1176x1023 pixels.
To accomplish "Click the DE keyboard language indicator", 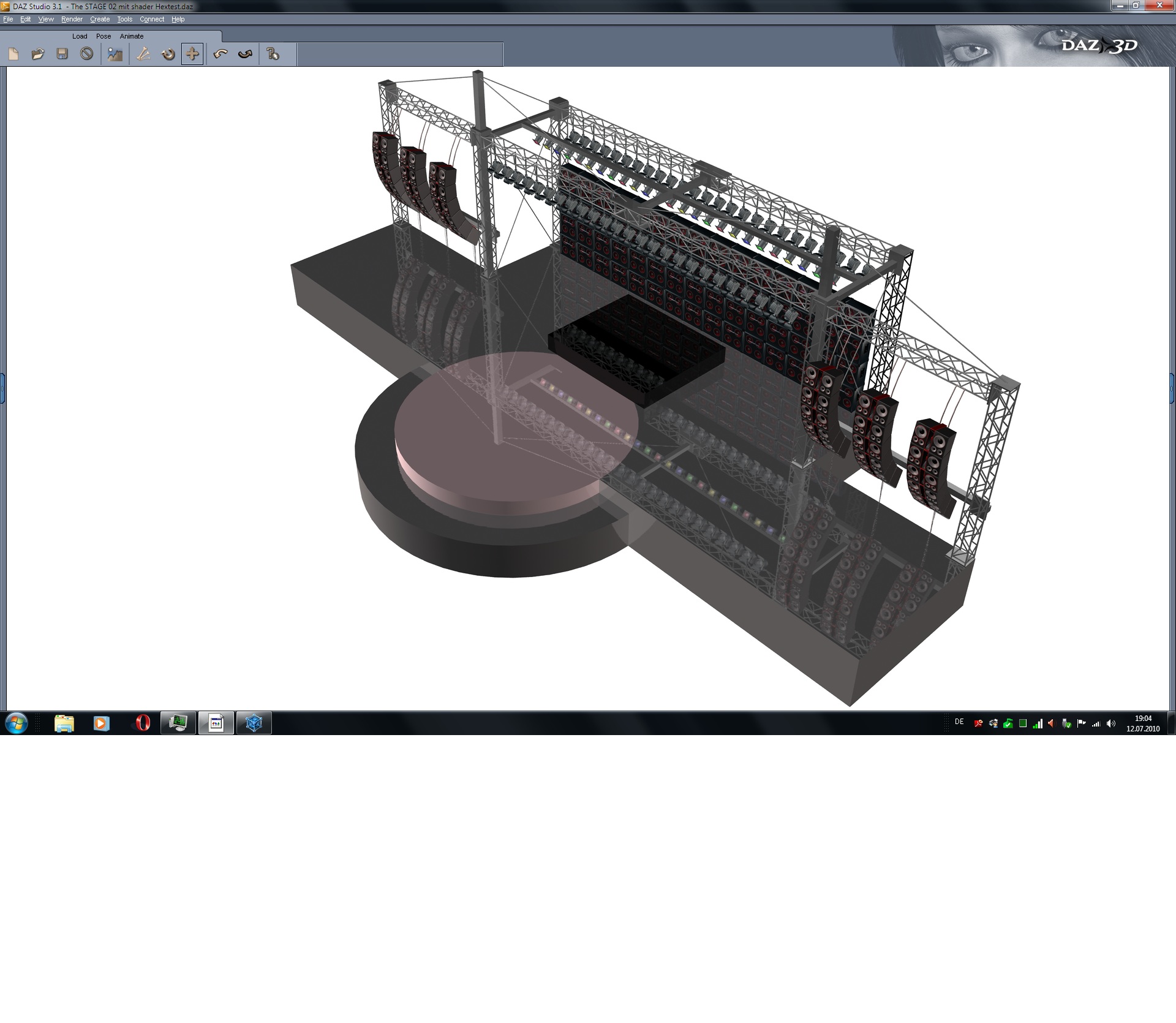I will tap(959, 722).
